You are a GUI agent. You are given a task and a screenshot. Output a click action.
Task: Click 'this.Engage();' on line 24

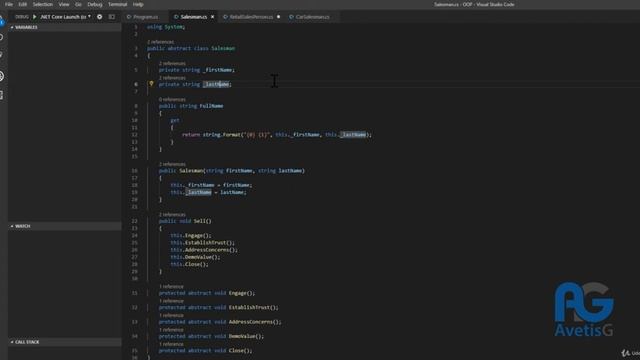click(x=191, y=236)
